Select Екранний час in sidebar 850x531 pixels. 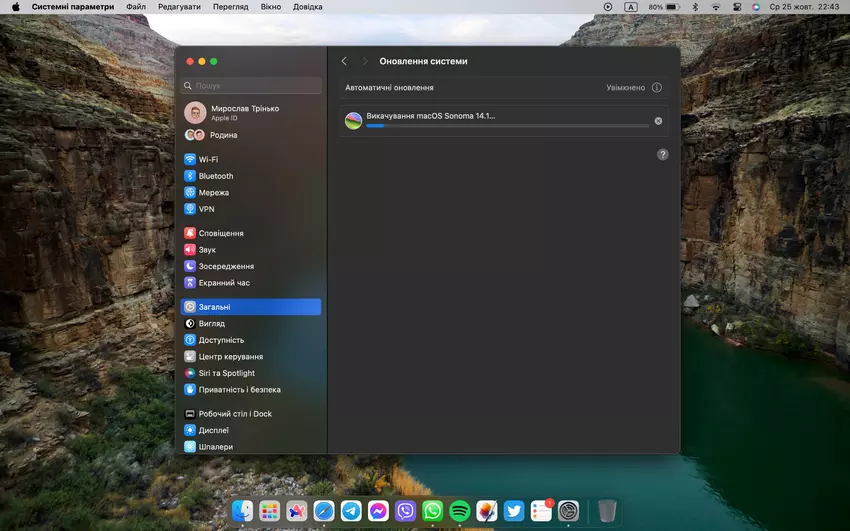pos(224,283)
